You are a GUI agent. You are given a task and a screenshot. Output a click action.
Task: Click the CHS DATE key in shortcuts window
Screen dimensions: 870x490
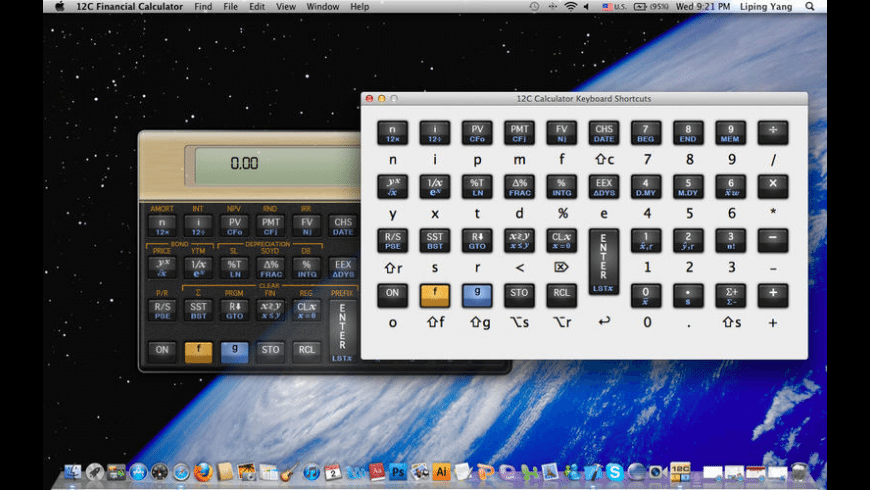pos(604,133)
